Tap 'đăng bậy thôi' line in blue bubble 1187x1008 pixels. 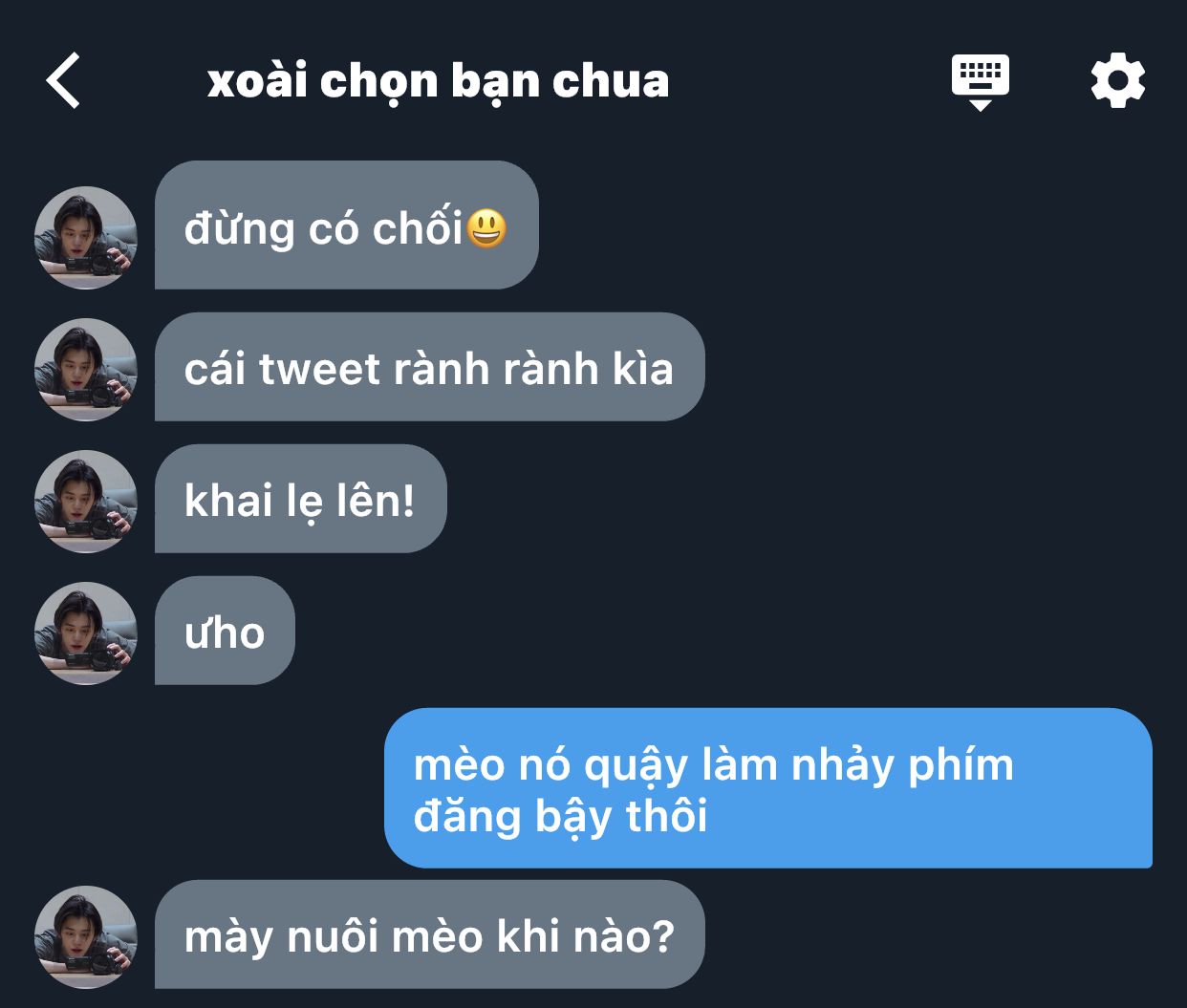(561, 817)
